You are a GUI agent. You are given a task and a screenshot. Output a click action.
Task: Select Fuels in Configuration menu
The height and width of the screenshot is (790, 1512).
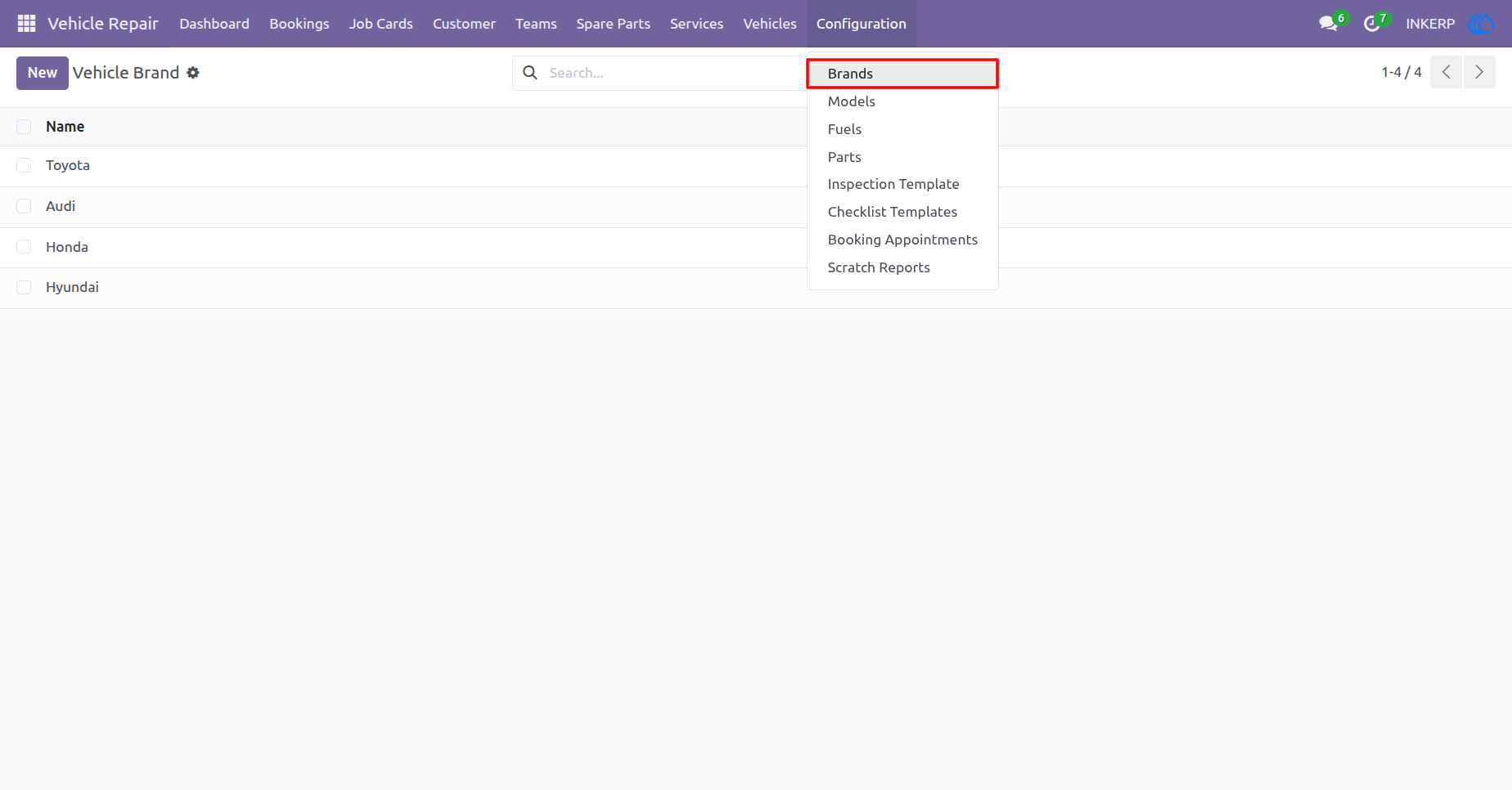click(x=902, y=129)
